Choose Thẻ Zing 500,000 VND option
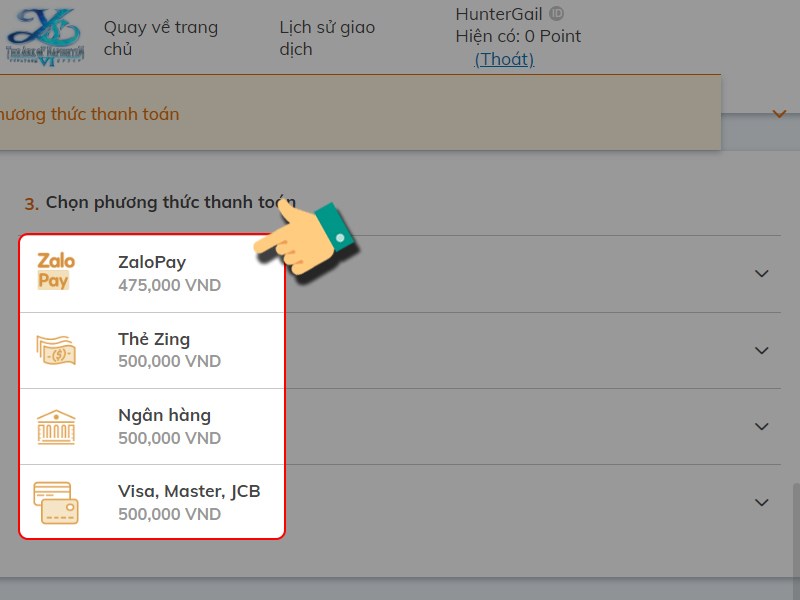Screen dimensions: 800x600 point(168,350)
